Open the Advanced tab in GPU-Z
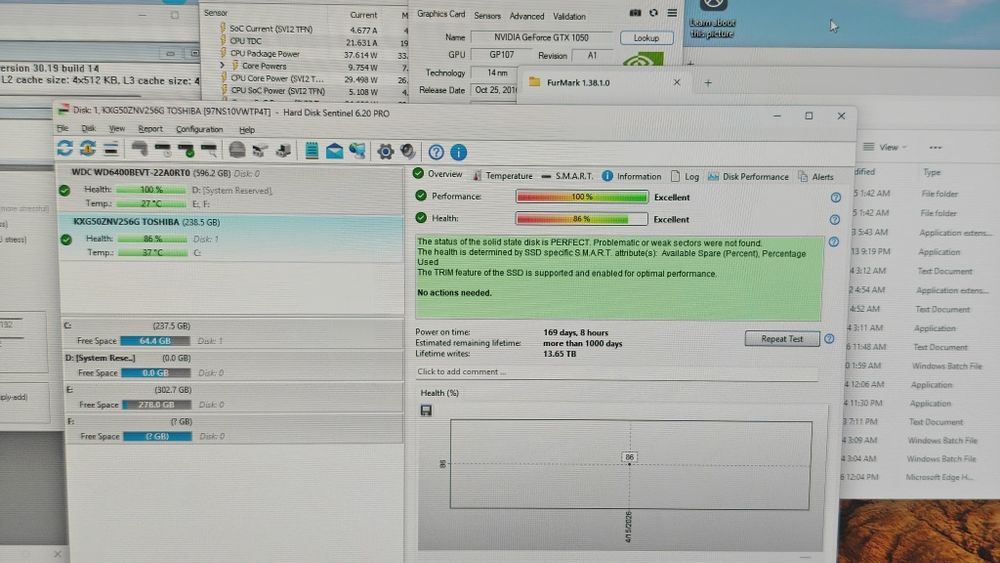 (x=527, y=16)
